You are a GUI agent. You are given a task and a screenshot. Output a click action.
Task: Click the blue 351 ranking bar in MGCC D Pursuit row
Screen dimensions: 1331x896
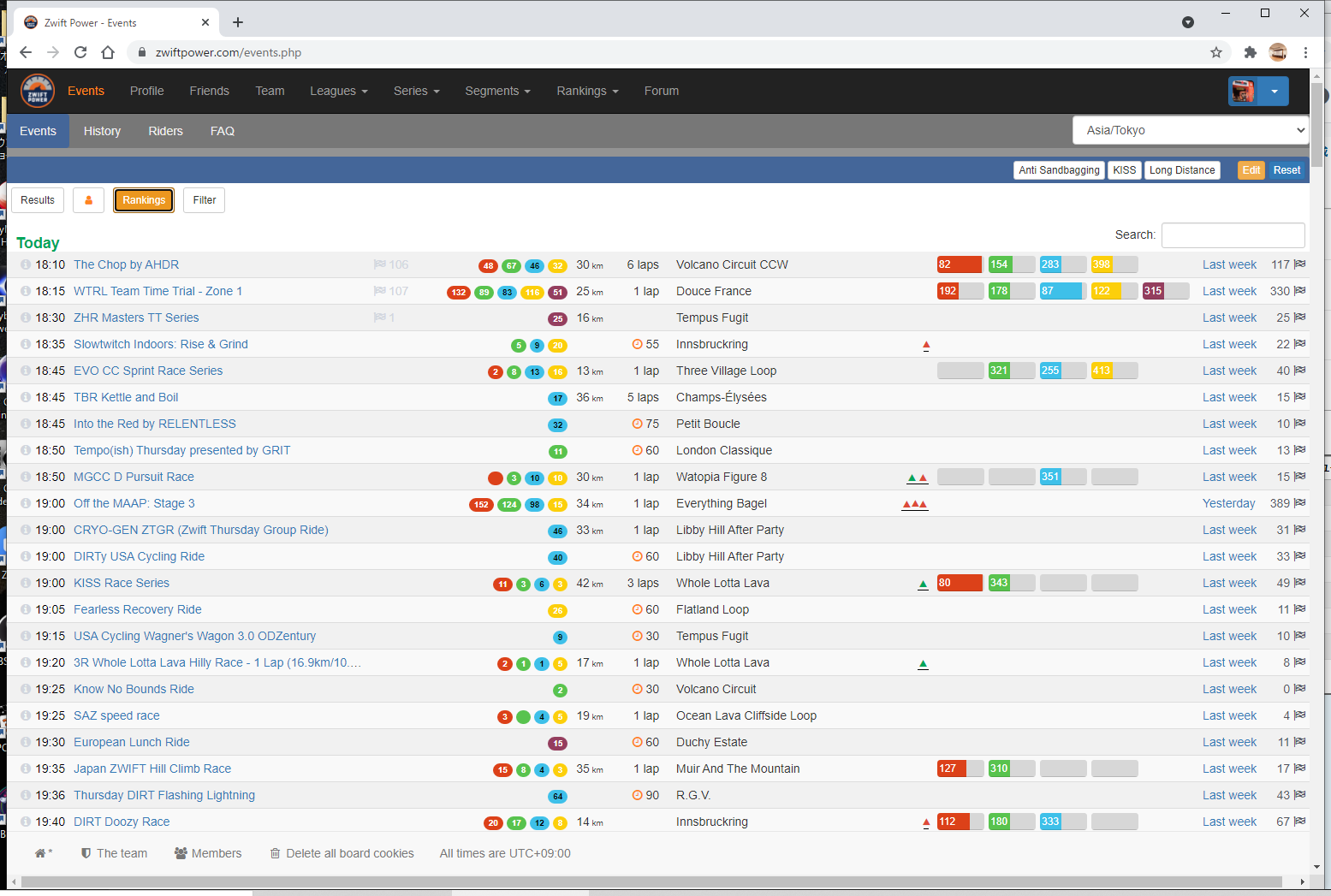point(1063,477)
